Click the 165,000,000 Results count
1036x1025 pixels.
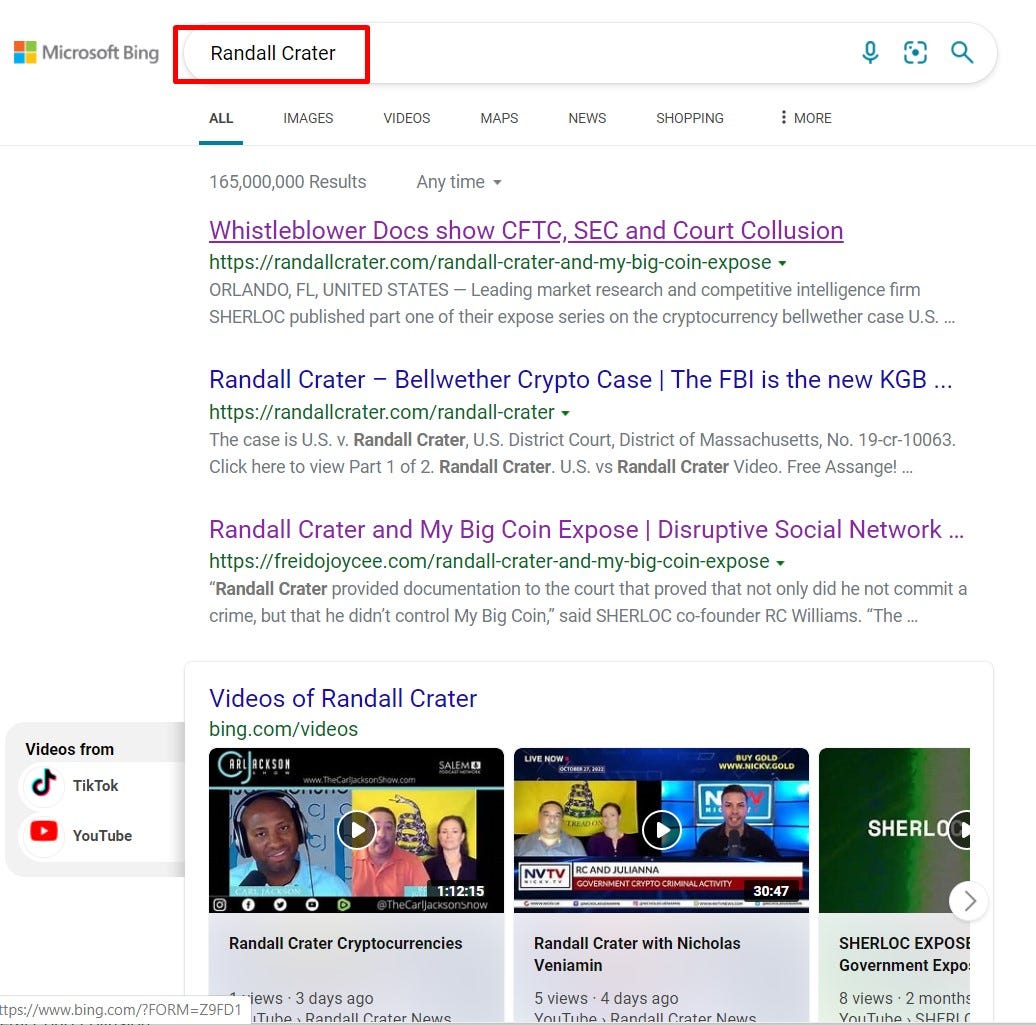coord(287,182)
